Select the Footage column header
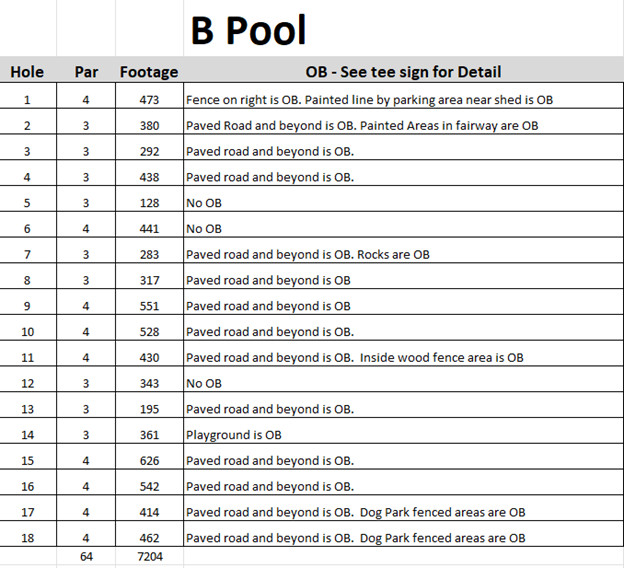This screenshot has height=568, width=624. [x=149, y=72]
